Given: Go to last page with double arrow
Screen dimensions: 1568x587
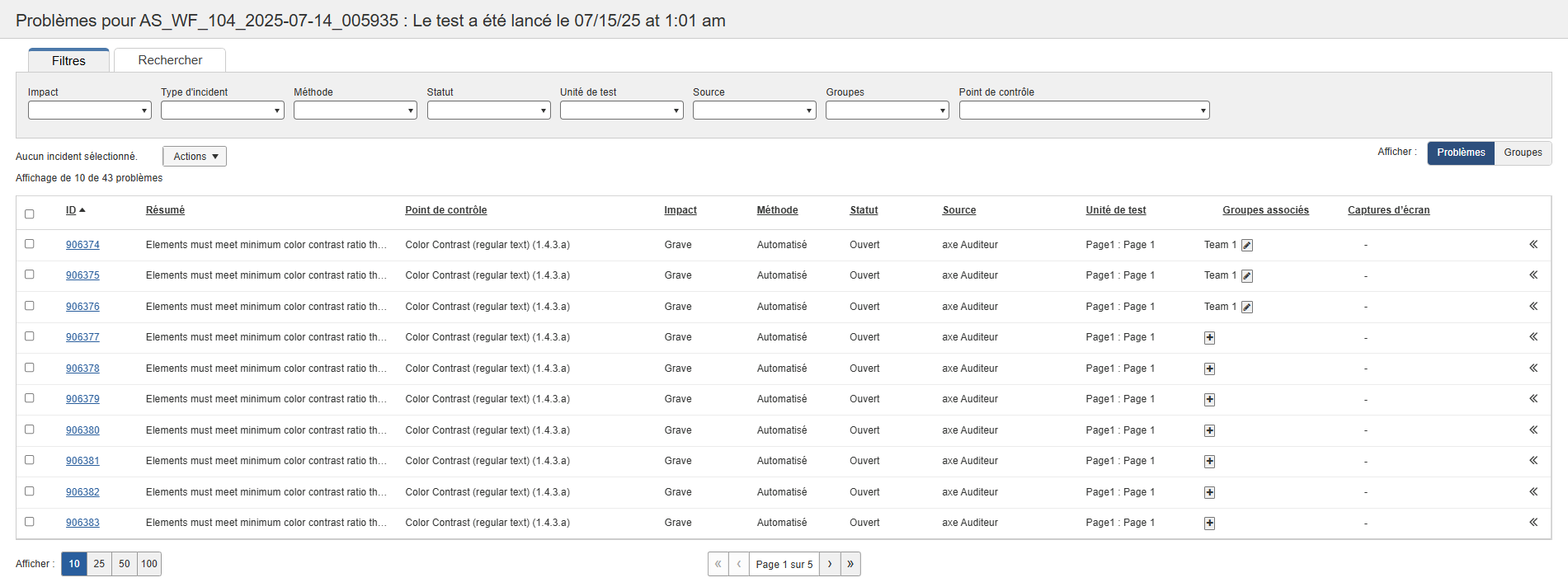Looking at the screenshot, I should pyautogui.click(x=850, y=564).
